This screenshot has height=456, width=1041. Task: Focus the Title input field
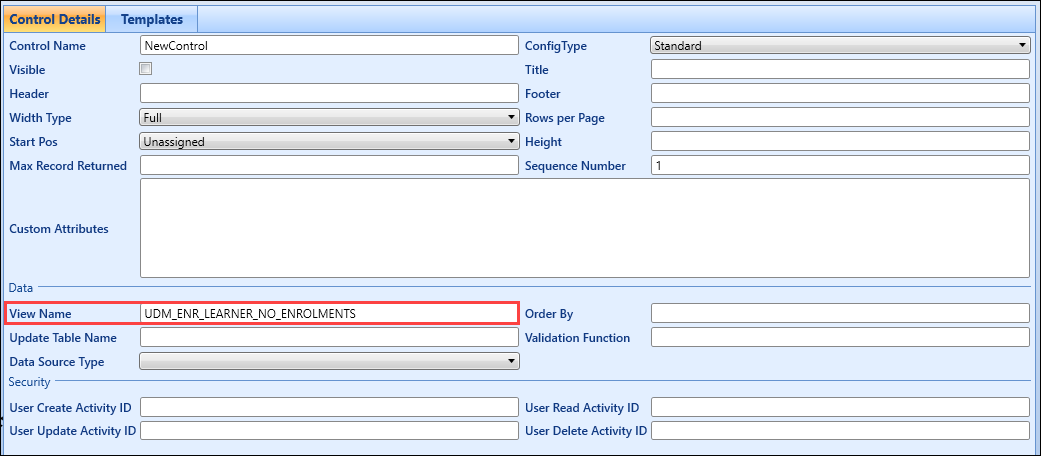point(839,69)
